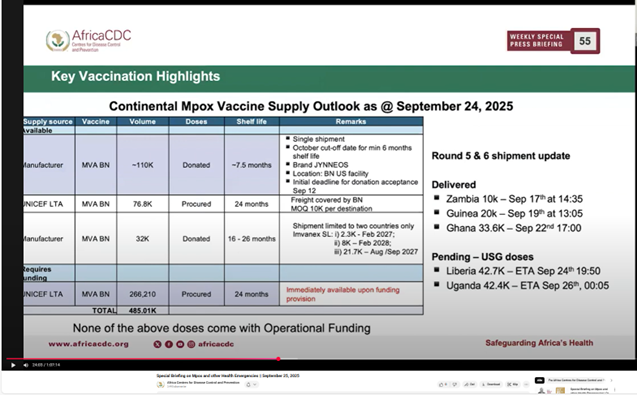Click the Download button below the video

(x=491, y=384)
